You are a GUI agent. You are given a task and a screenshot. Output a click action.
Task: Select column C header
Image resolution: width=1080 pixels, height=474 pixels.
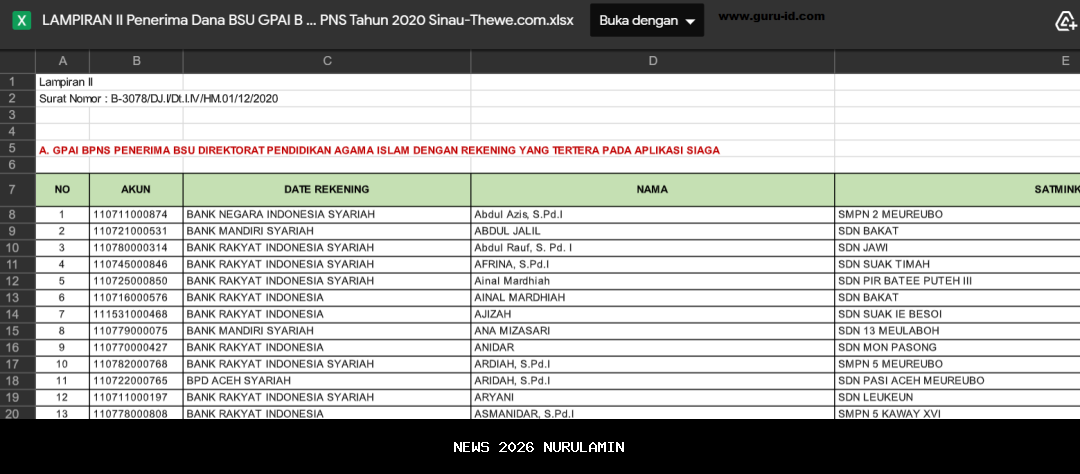pos(327,61)
